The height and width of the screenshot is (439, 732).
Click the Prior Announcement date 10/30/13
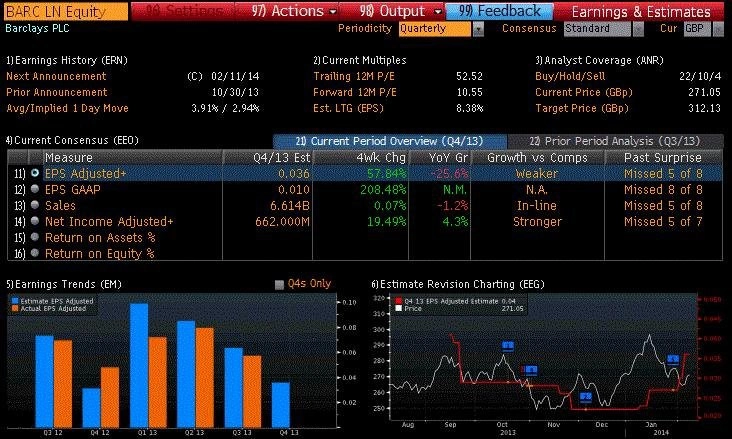pos(235,92)
